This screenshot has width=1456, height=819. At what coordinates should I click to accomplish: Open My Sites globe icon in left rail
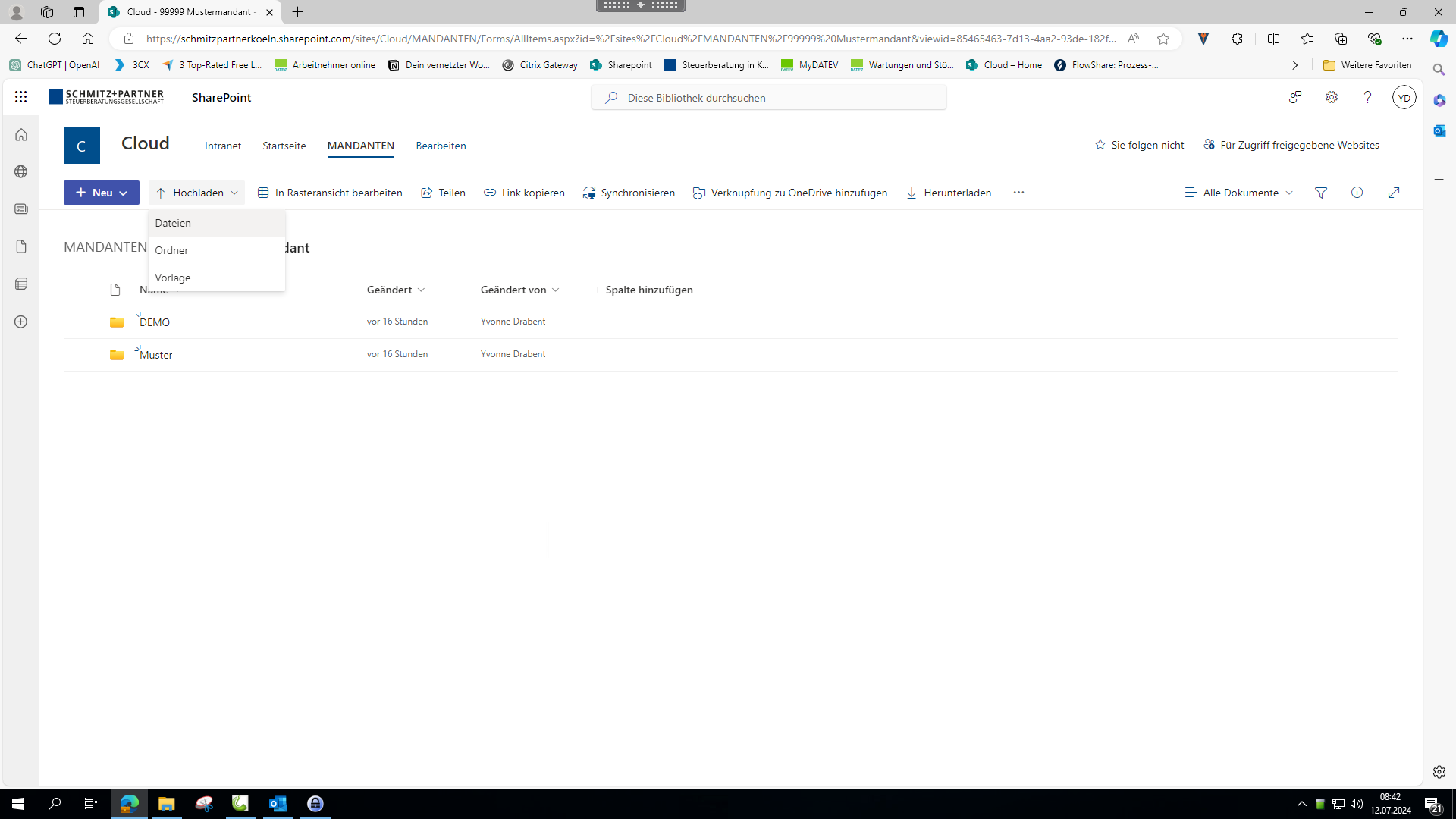21,171
